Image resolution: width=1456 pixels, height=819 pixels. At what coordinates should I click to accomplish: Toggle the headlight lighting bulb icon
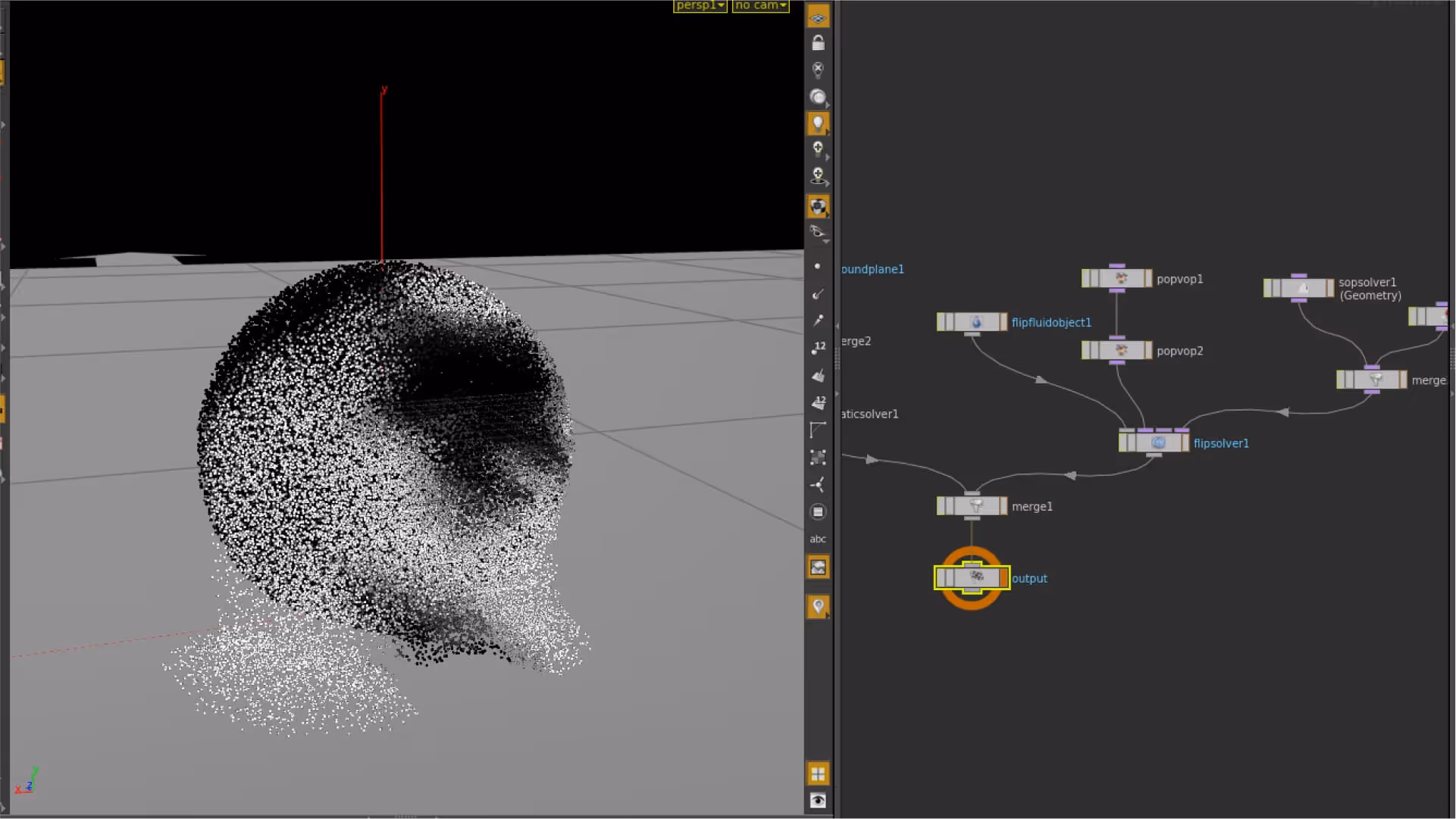point(818,123)
